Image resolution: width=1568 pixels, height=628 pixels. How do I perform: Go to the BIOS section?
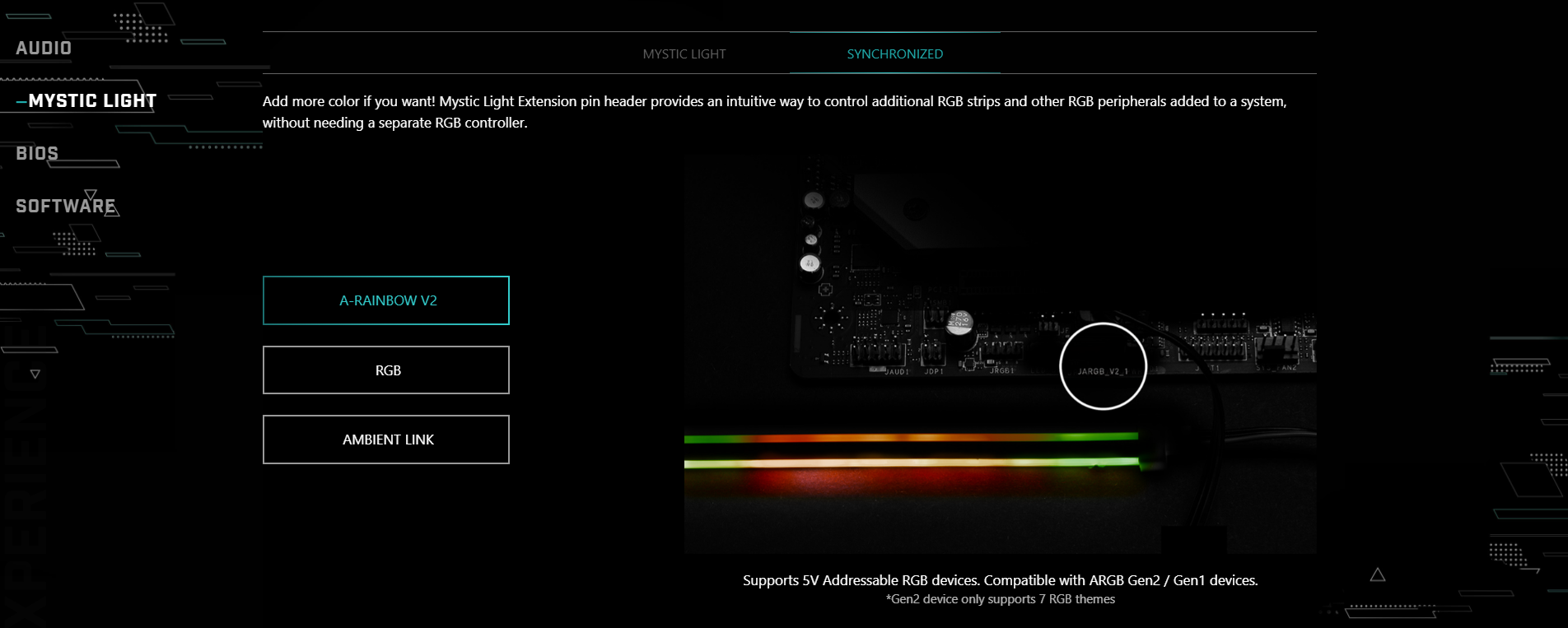tap(37, 154)
